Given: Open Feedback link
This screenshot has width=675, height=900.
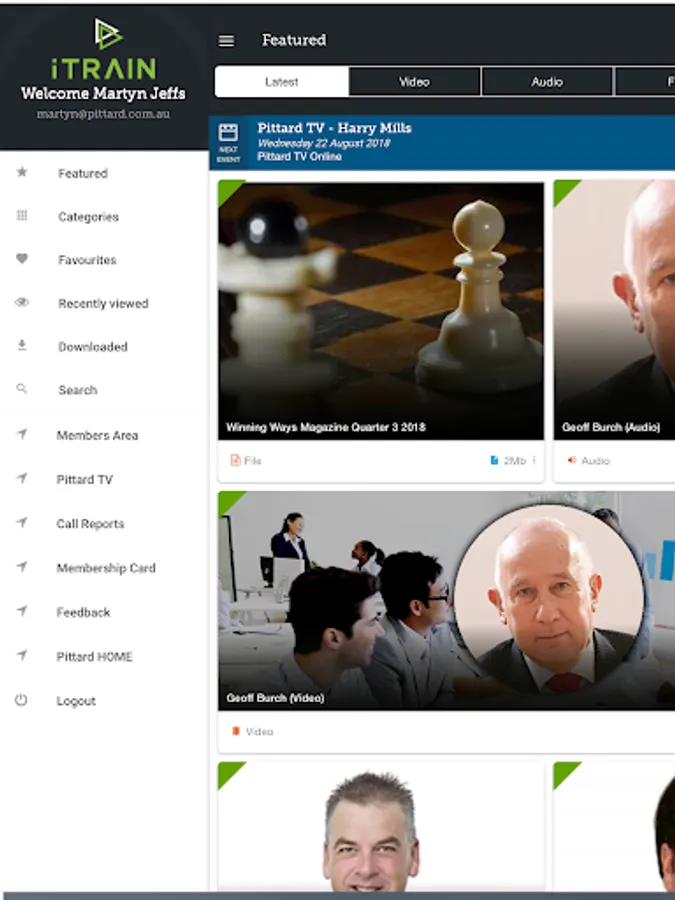Looking at the screenshot, I should 83,612.
